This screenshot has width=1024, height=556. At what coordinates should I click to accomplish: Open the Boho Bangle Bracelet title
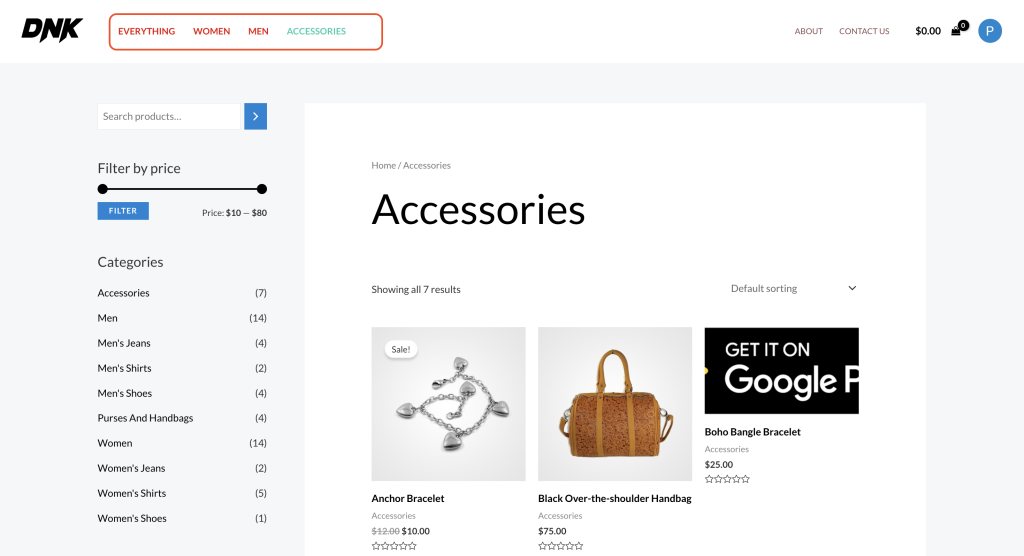coord(752,432)
